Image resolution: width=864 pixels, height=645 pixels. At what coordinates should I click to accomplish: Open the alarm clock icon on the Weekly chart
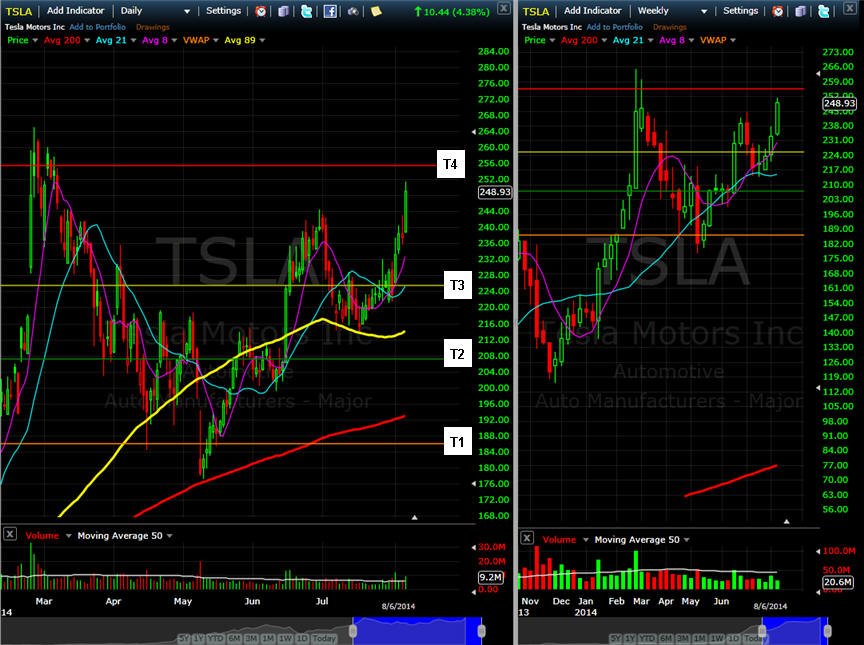(x=777, y=11)
